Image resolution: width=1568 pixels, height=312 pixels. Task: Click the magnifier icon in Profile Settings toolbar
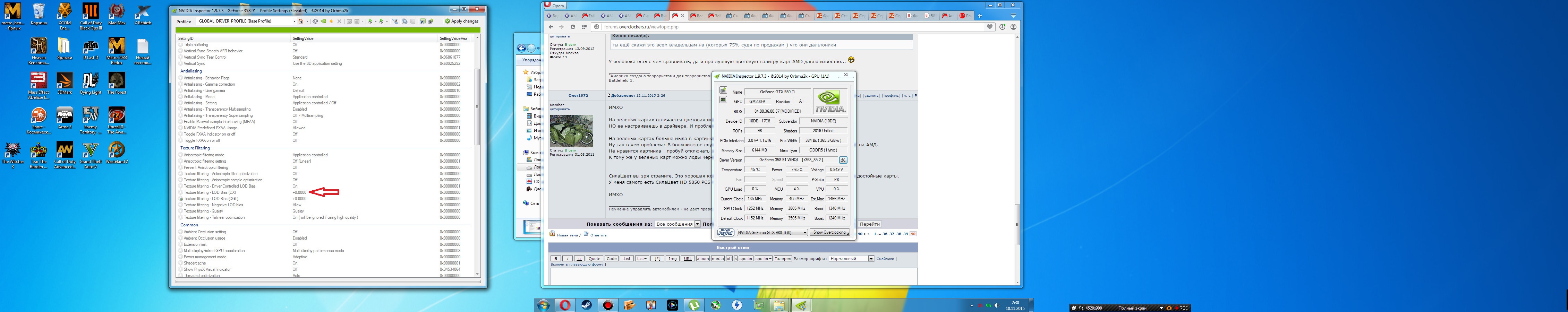405,21
